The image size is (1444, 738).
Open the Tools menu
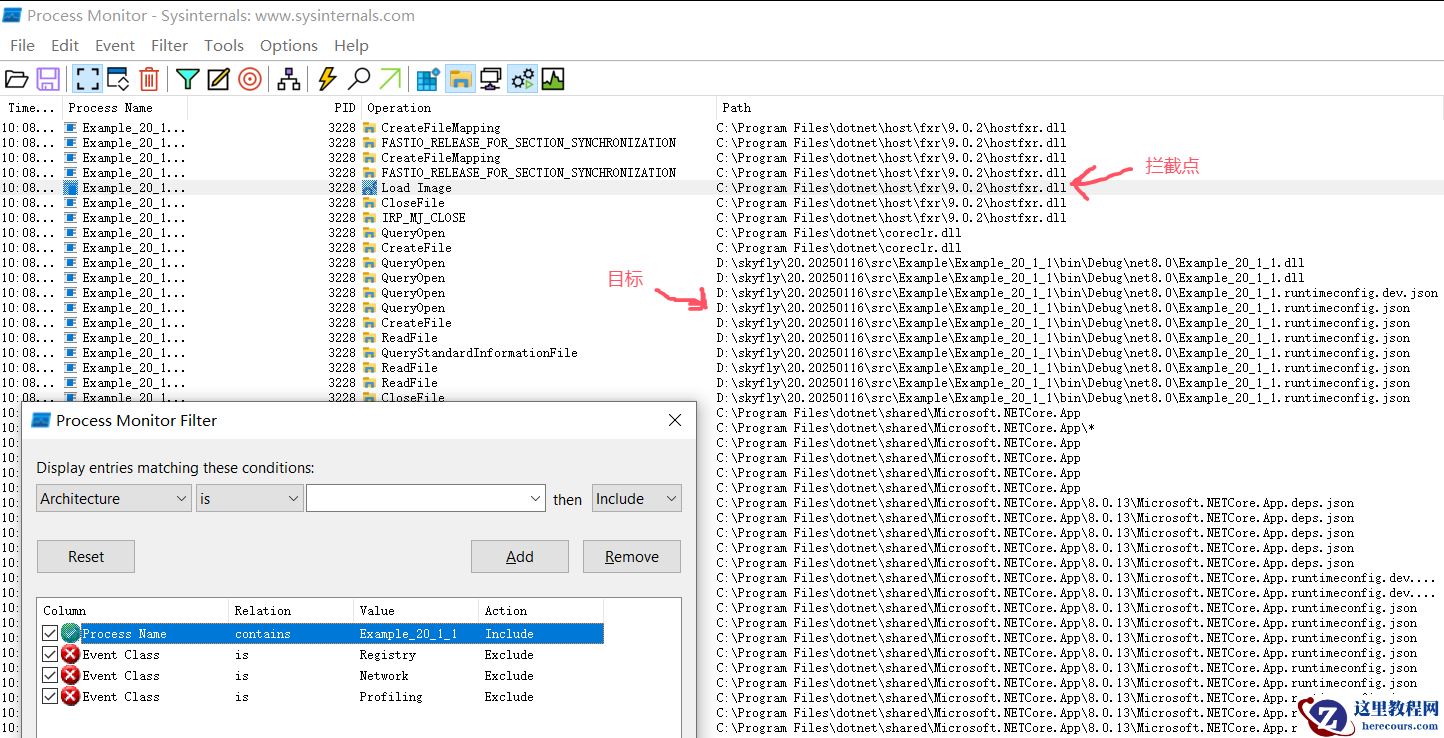point(224,45)
